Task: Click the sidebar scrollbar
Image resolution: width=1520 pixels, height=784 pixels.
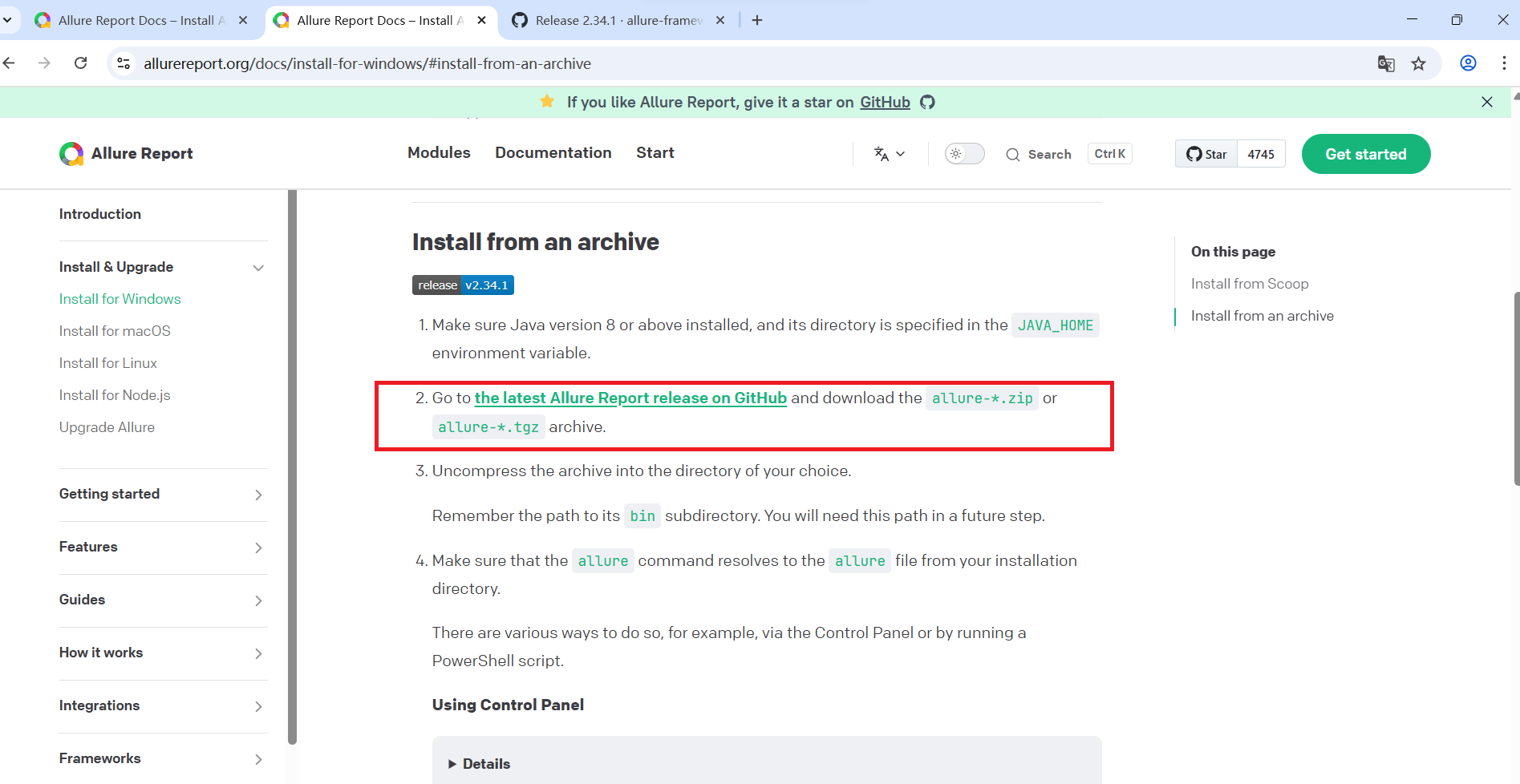Action: point(292,467)
